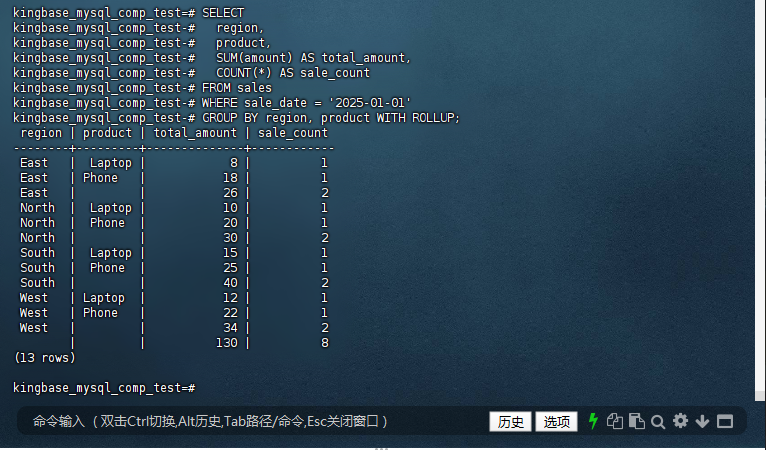The width and height of the screenshot is (766, 450).
Task: Click "FROM sales" in the query
Action: (237, 88)
